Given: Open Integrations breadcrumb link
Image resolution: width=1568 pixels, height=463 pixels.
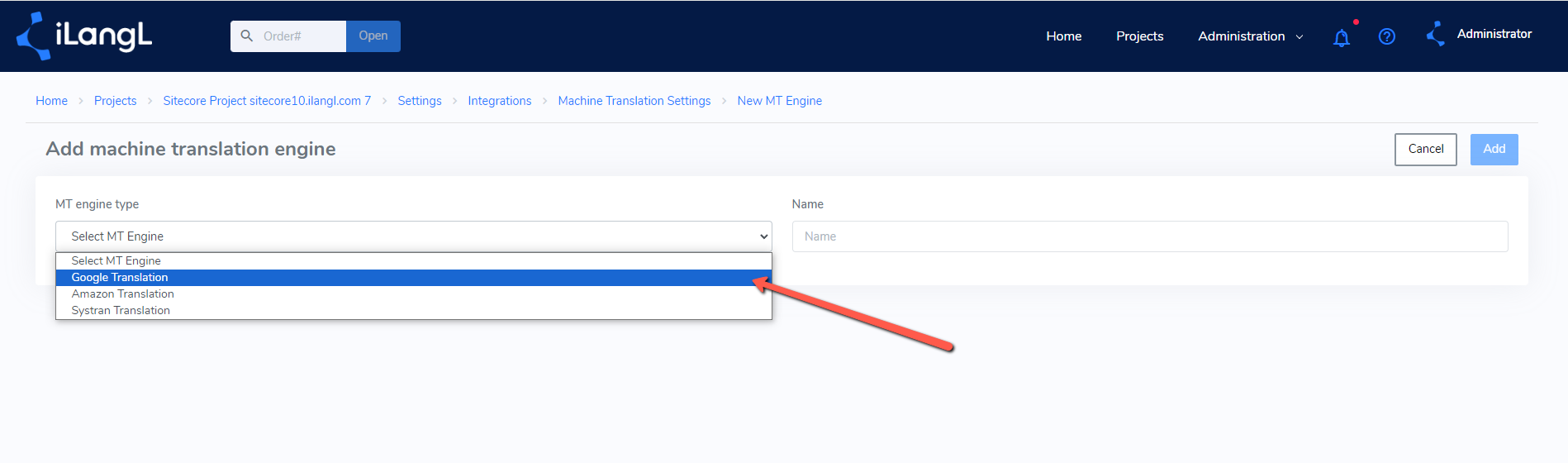Looking at the screenshot, I should tap(500, 101).
